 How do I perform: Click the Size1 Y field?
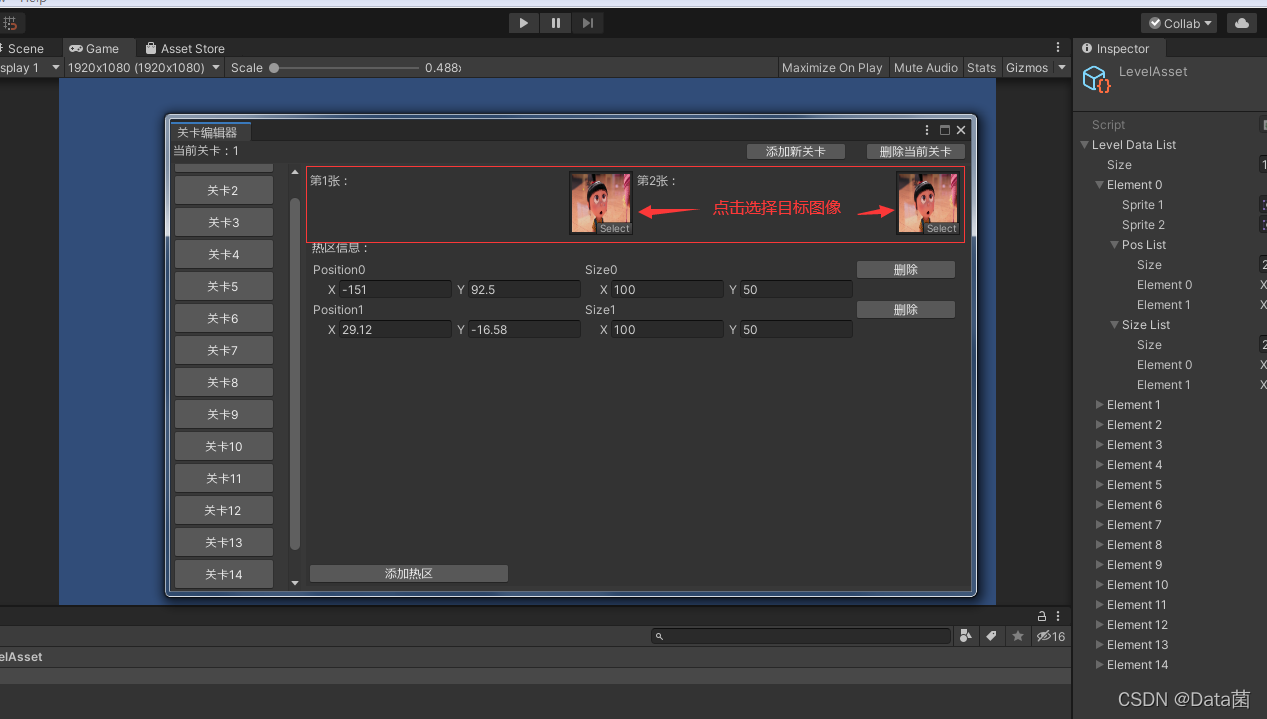(x=796, y=330)
